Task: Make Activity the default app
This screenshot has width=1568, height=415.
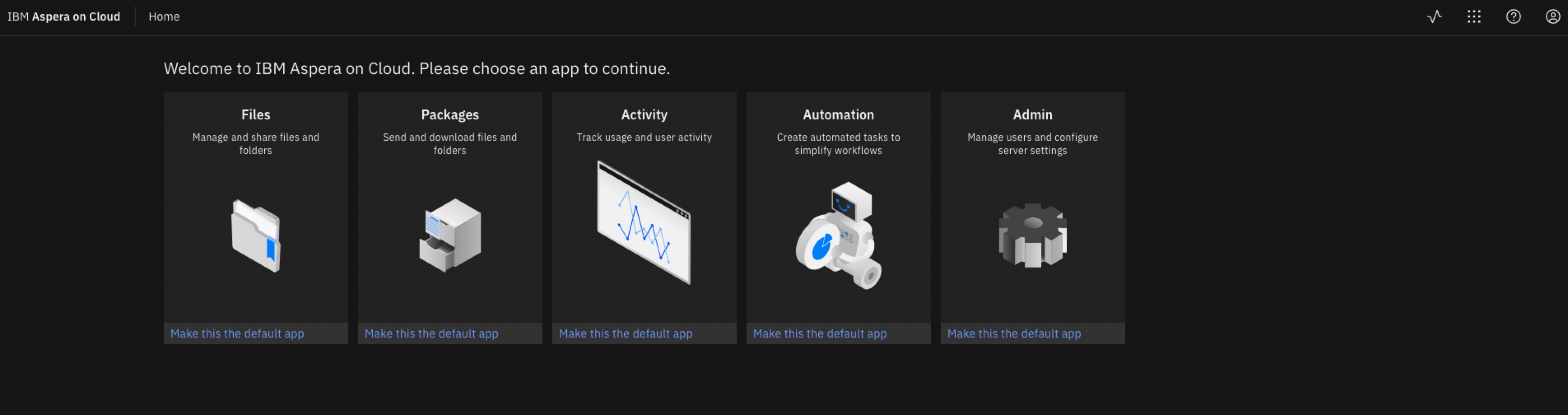Action: coord(625,333)
